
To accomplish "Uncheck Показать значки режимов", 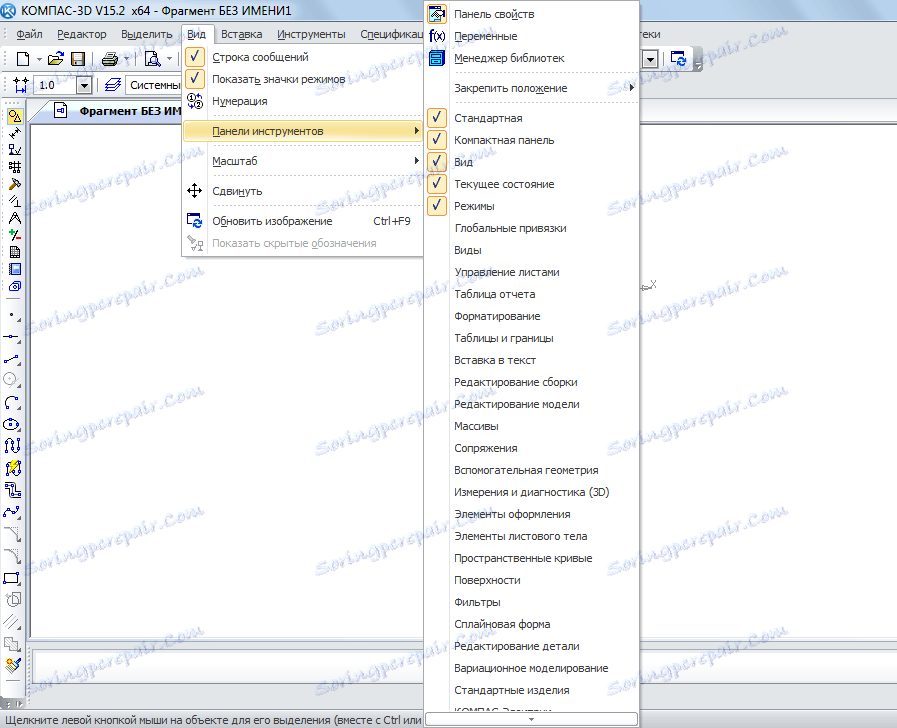I will tap(303, 79).
